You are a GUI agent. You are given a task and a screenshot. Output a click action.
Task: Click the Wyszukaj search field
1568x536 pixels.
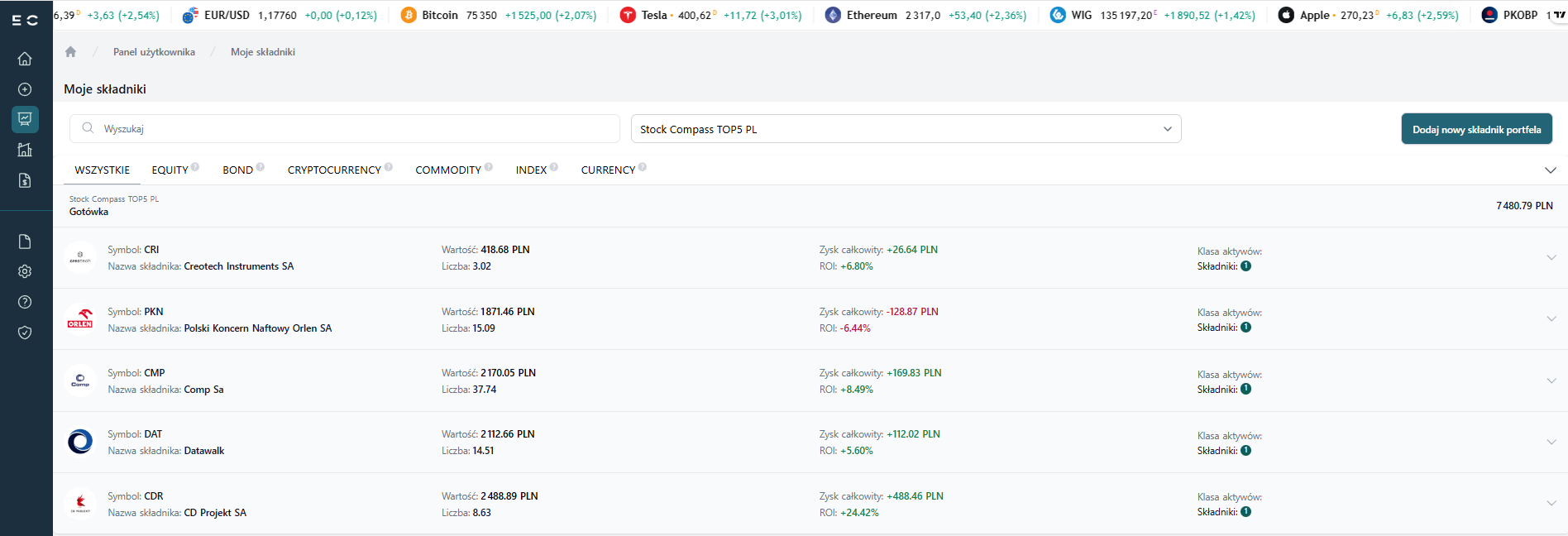[x=345, y=128]
